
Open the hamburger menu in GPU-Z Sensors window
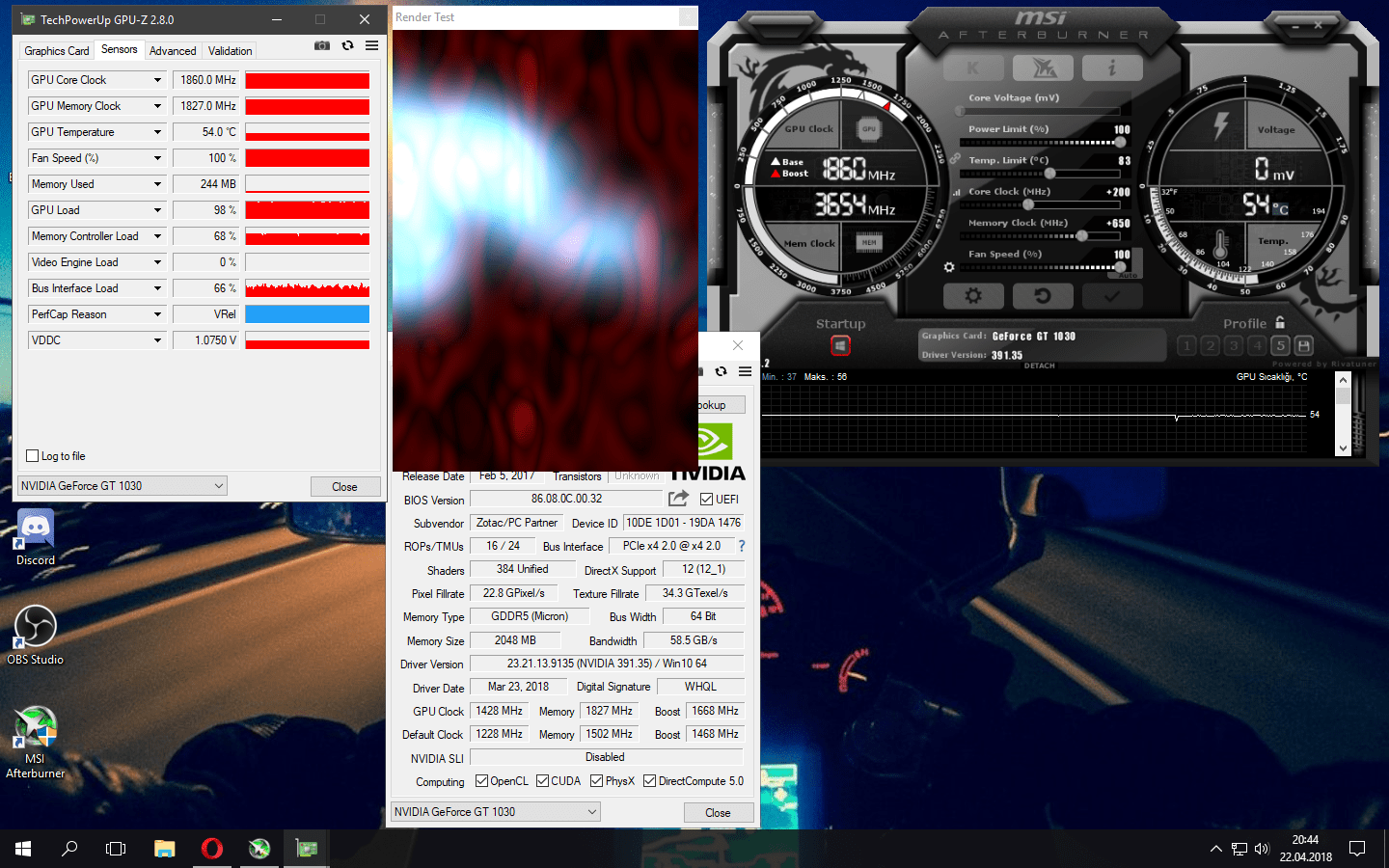pyautogui.click(x=371, y=45)
